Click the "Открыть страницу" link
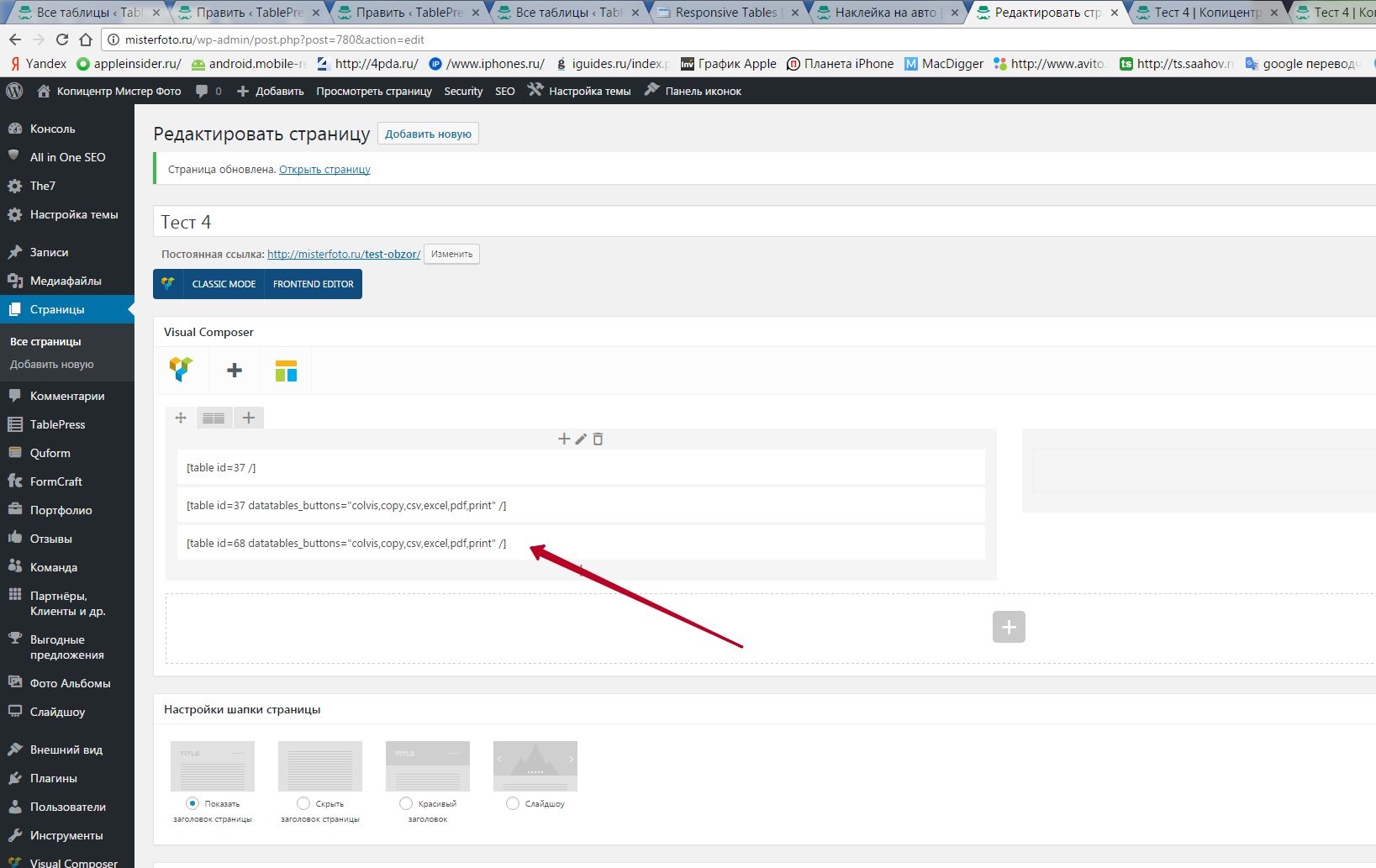The height and width of the screenshot is (868, 1376). (x=324, y=170)
